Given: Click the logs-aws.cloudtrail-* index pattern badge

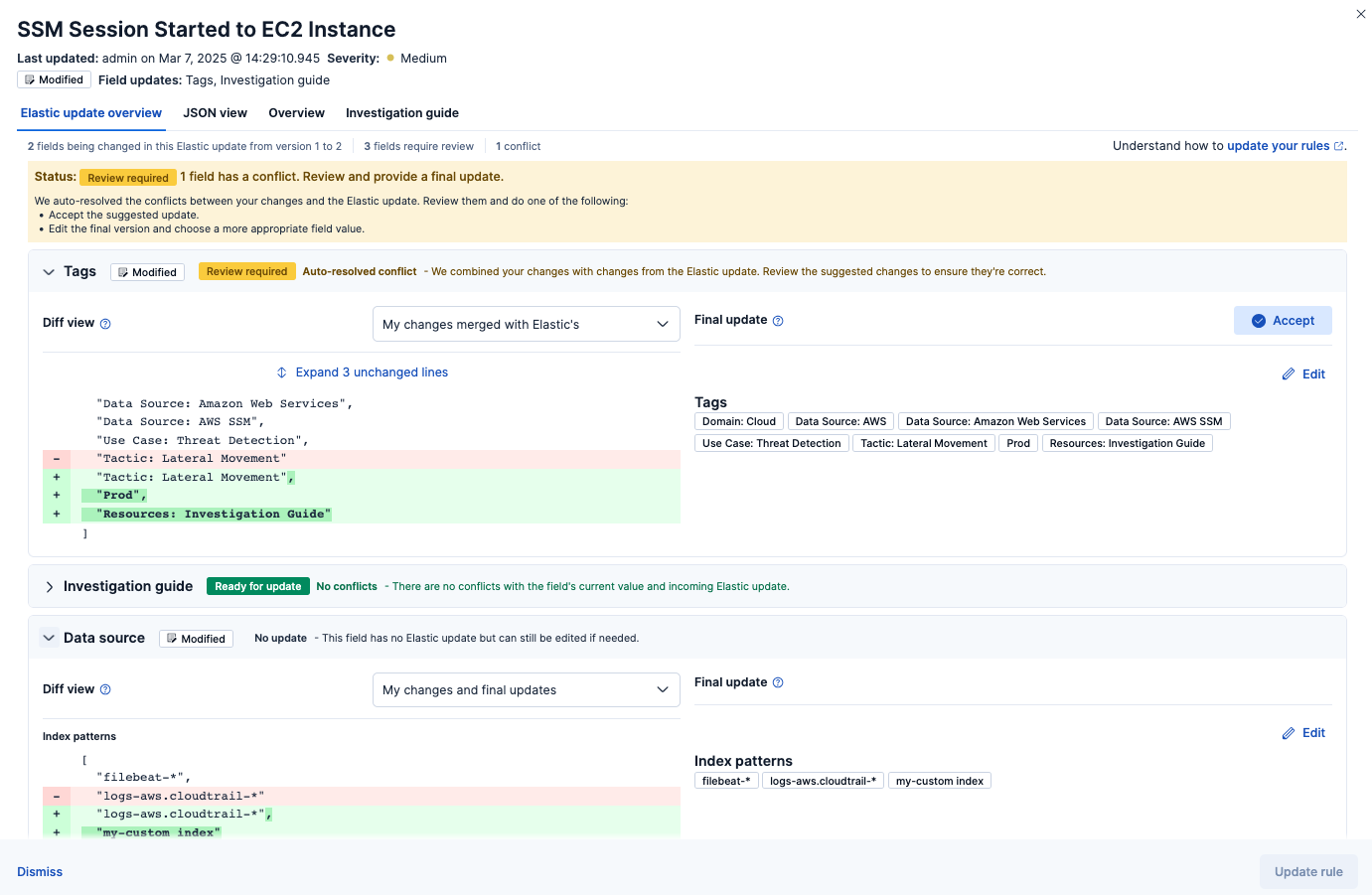Looking at the screenshot, I should [824, 781].
